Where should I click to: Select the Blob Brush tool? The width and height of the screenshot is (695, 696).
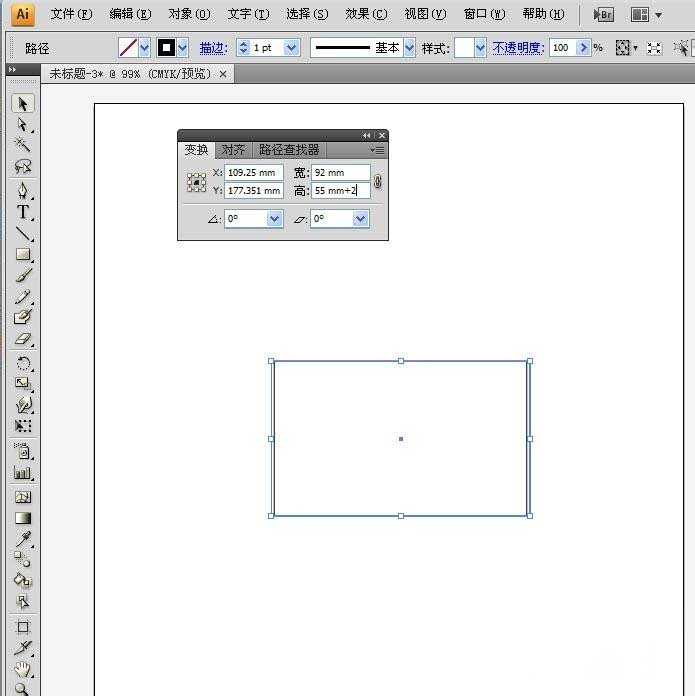[23, 317]
